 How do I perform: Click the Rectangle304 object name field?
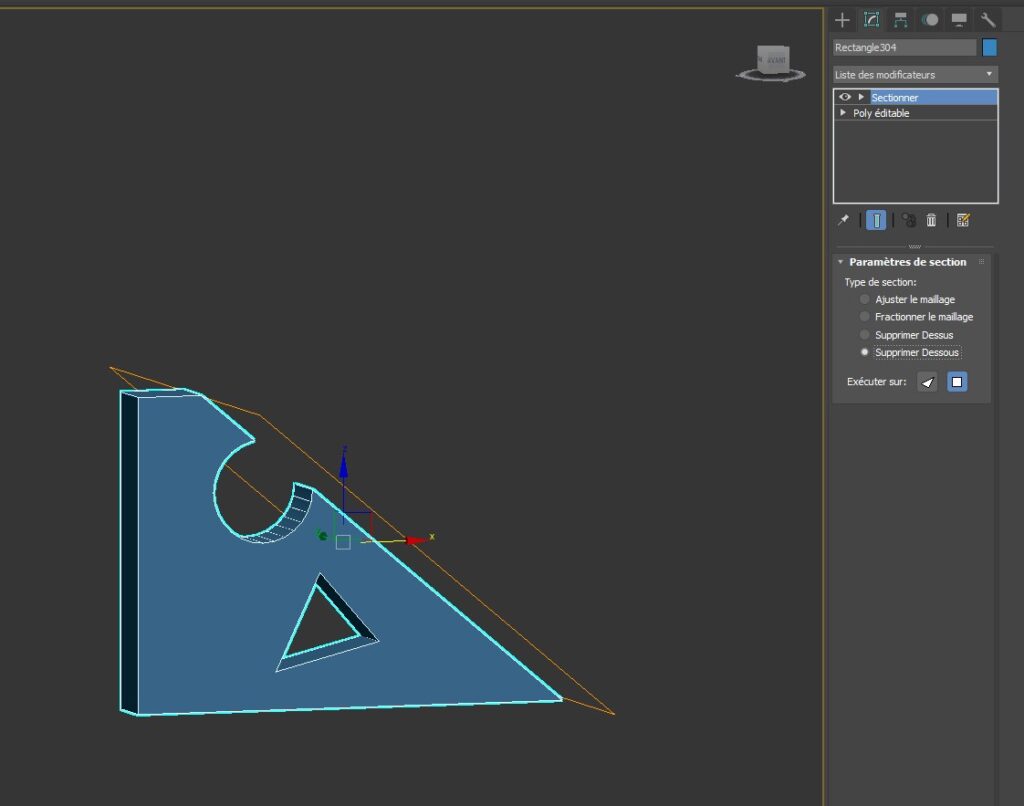(x=904, y=47)
